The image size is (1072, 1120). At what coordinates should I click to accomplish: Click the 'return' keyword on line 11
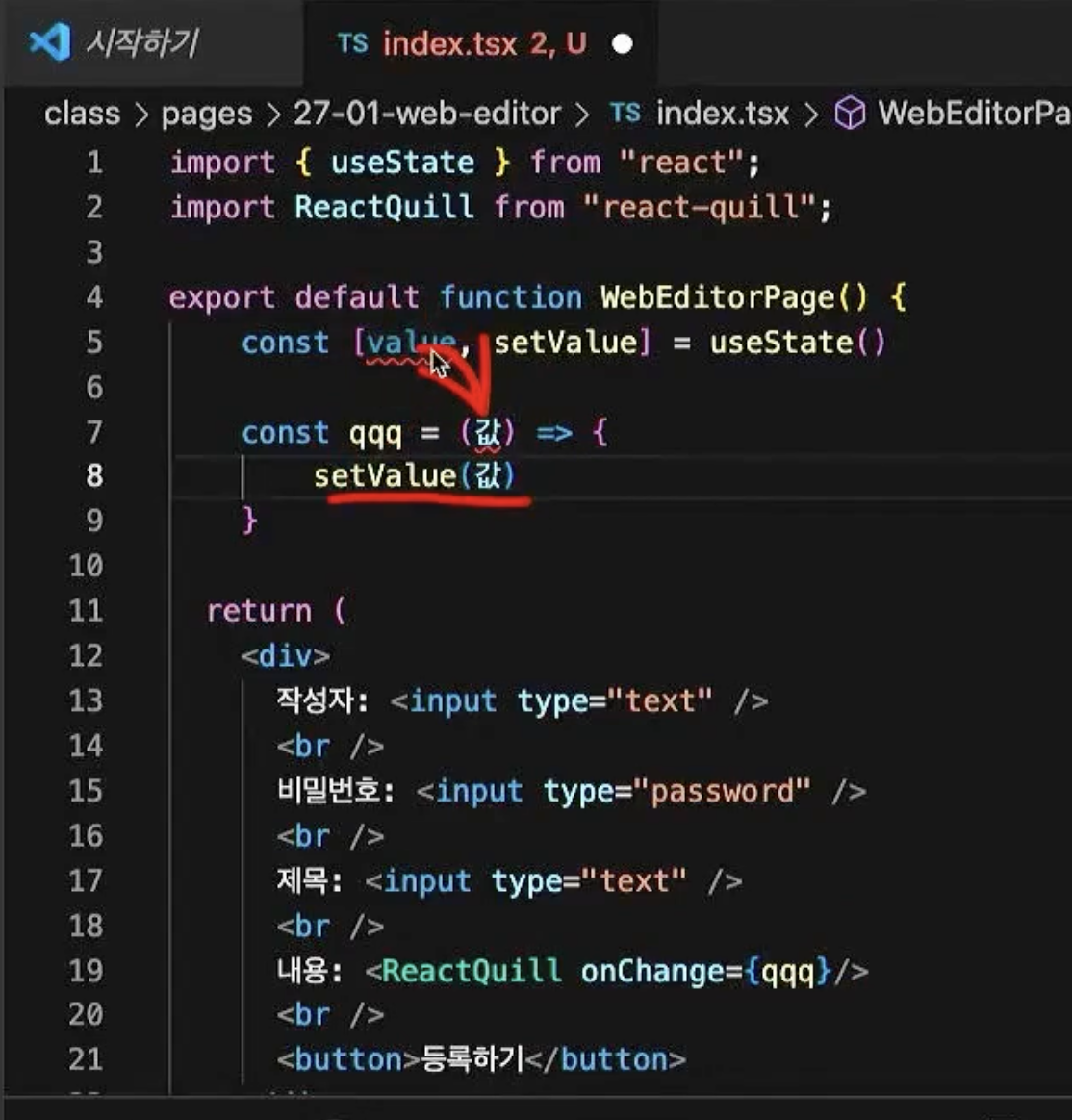[x=259, y=611]
